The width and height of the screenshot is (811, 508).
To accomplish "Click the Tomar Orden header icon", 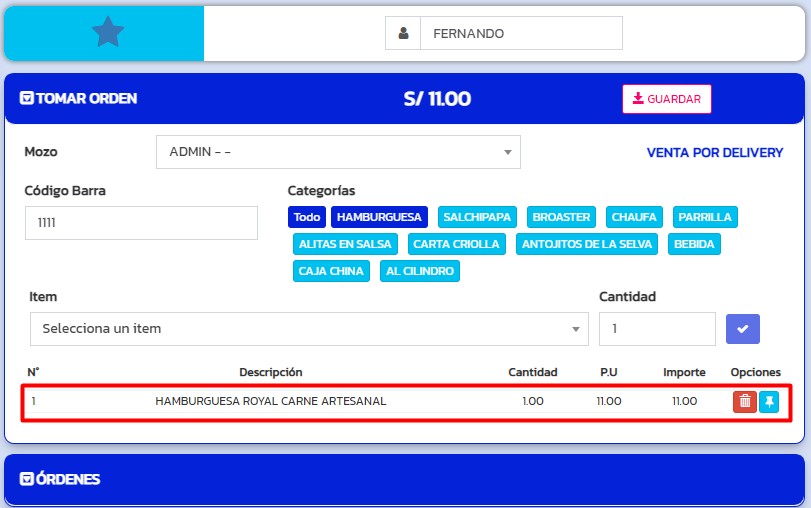I will (x=27, y=99).
